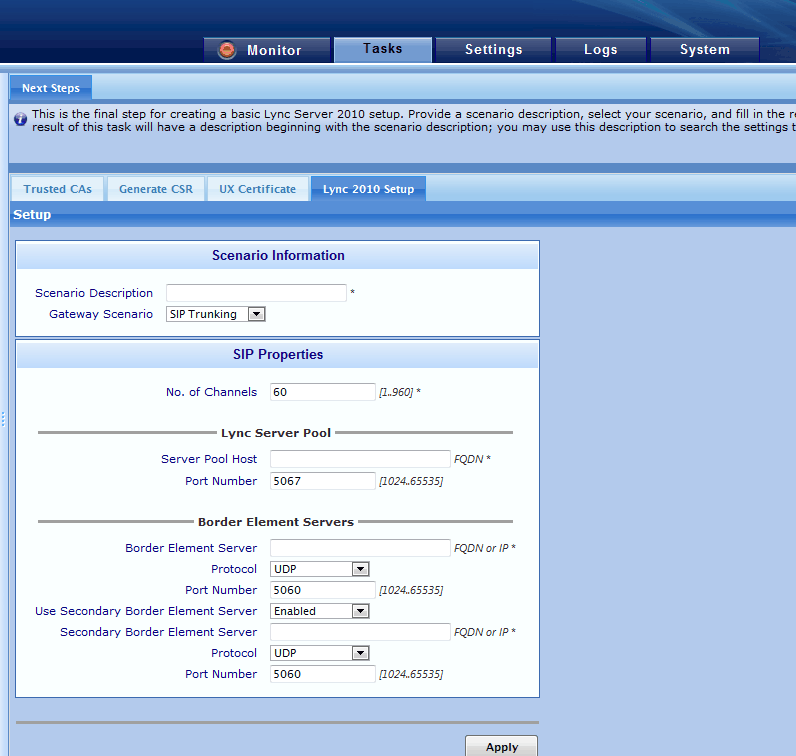Click the Setup section title

(32, 214)
